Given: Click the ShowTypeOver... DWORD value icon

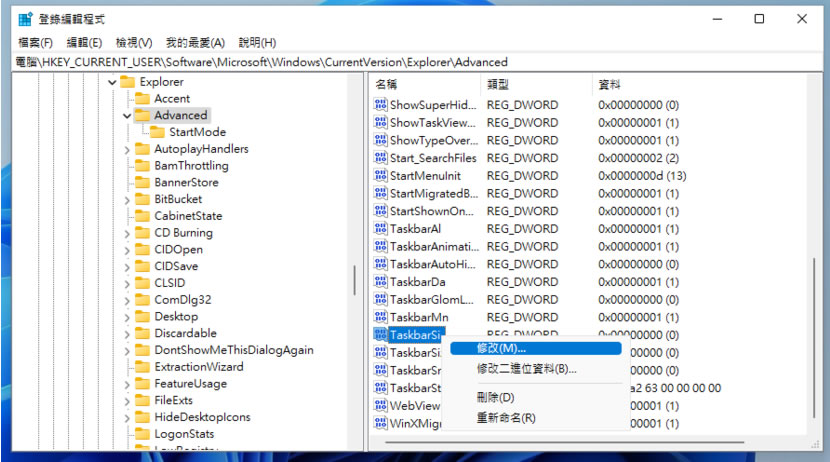Looking at the screenshot, I should (x=380, y=140).
